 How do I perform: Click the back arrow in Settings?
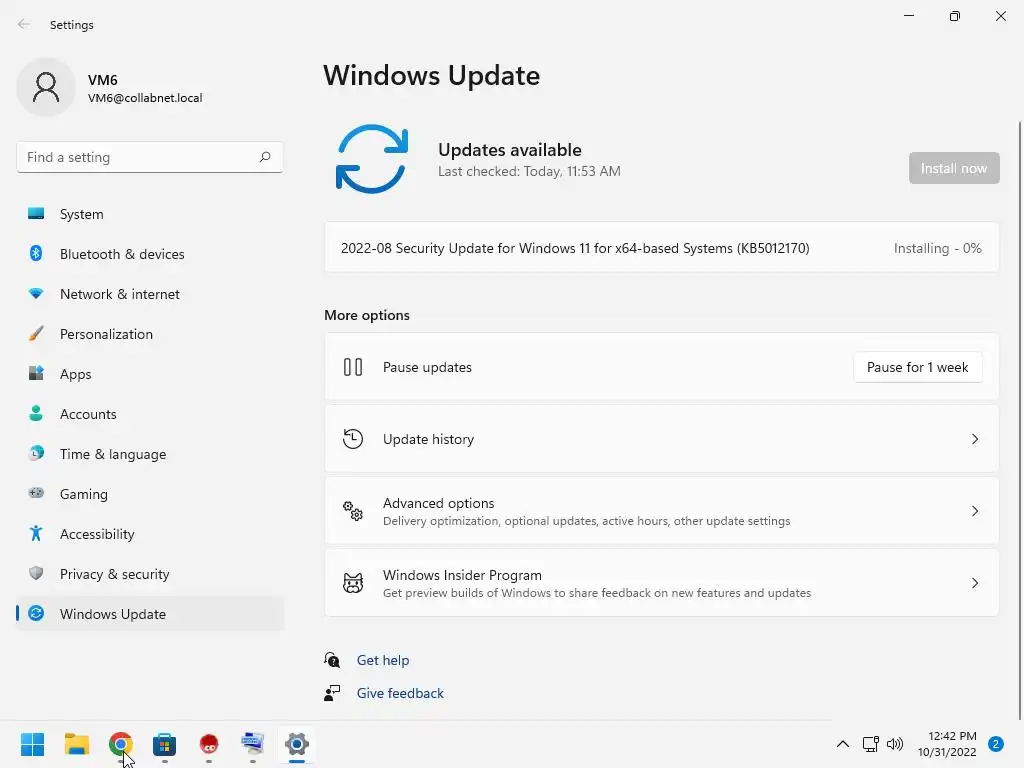click(x=24, y=24)
